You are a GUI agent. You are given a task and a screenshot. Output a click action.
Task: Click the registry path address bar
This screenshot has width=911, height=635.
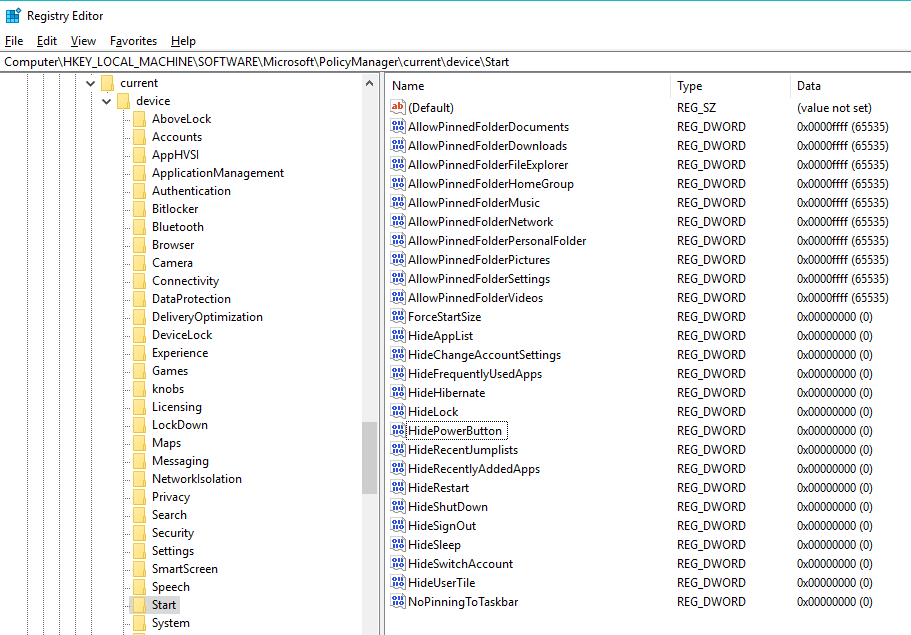pos(456,62)
